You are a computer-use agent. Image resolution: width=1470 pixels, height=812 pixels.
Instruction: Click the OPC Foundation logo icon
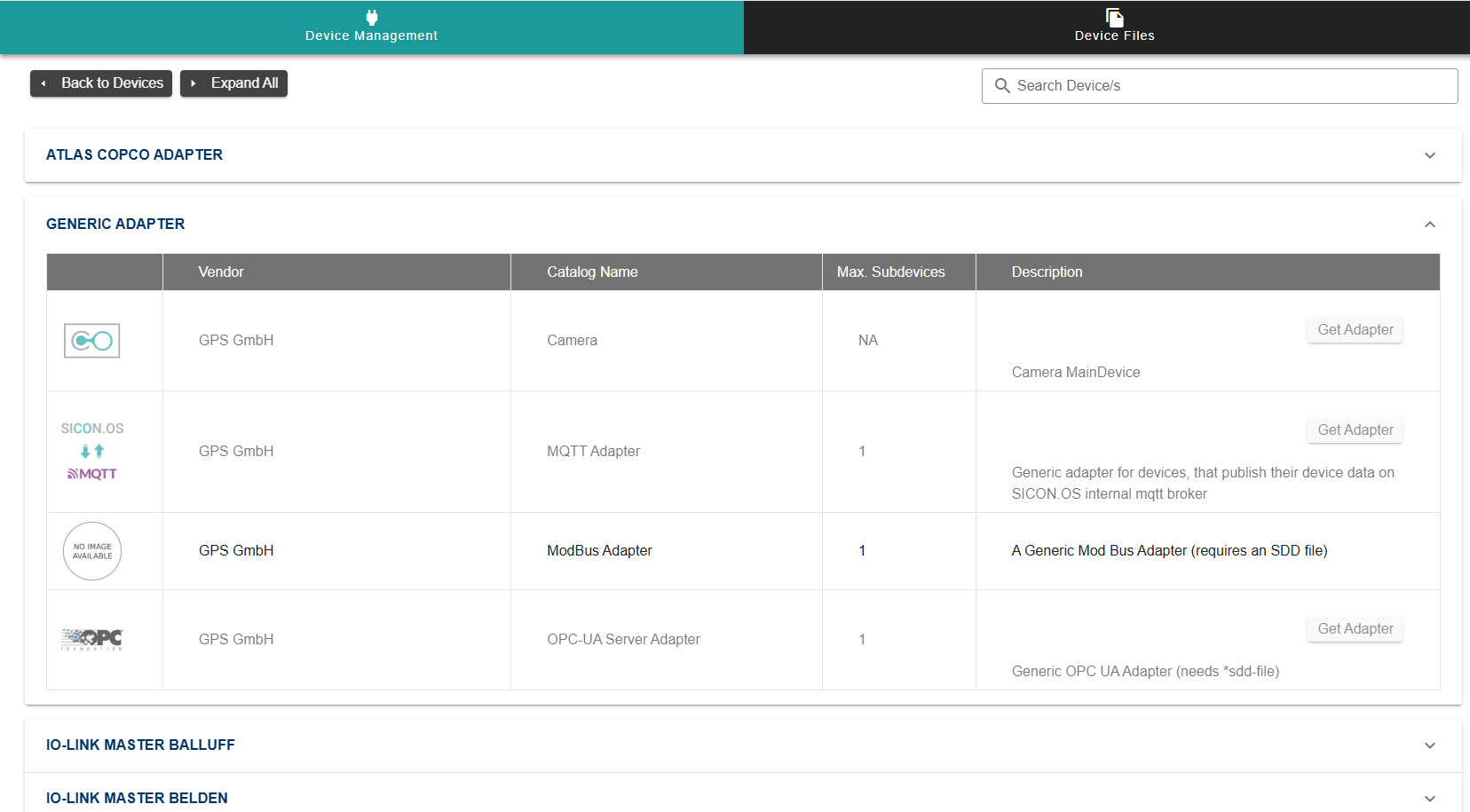92,639
